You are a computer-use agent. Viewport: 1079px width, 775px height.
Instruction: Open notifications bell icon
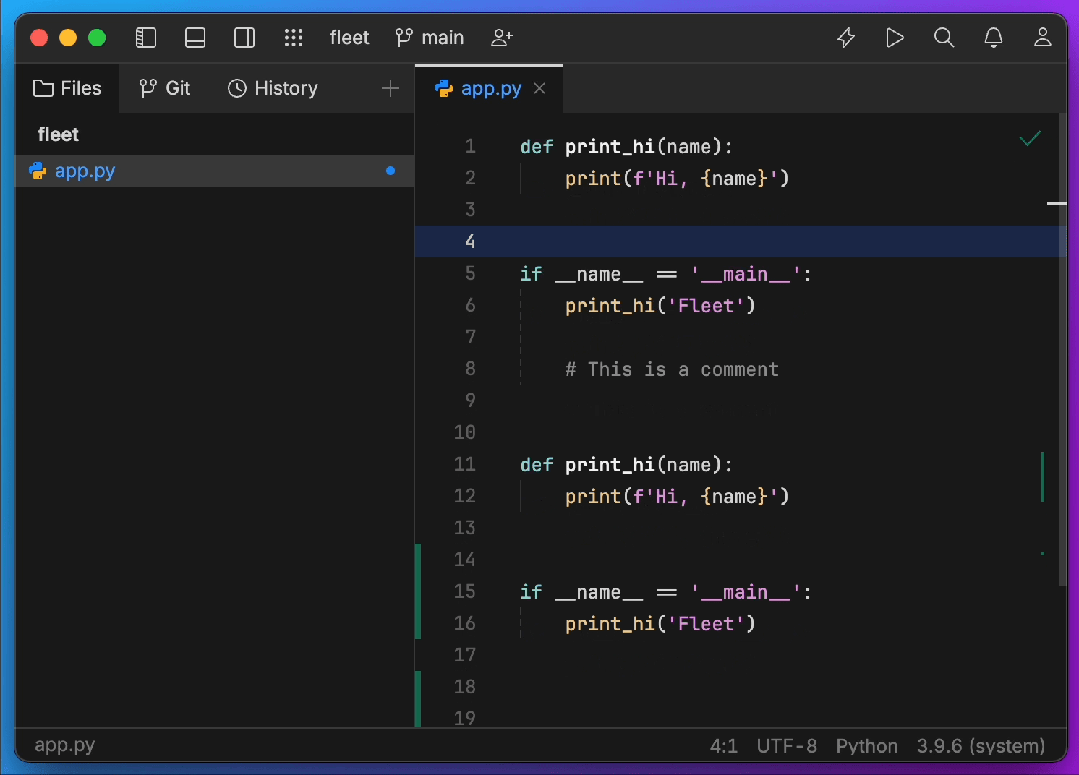click(993, 38)
